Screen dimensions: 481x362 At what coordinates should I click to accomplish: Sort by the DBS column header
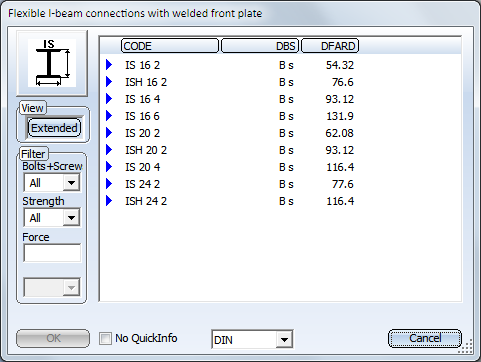click(260, 46)
